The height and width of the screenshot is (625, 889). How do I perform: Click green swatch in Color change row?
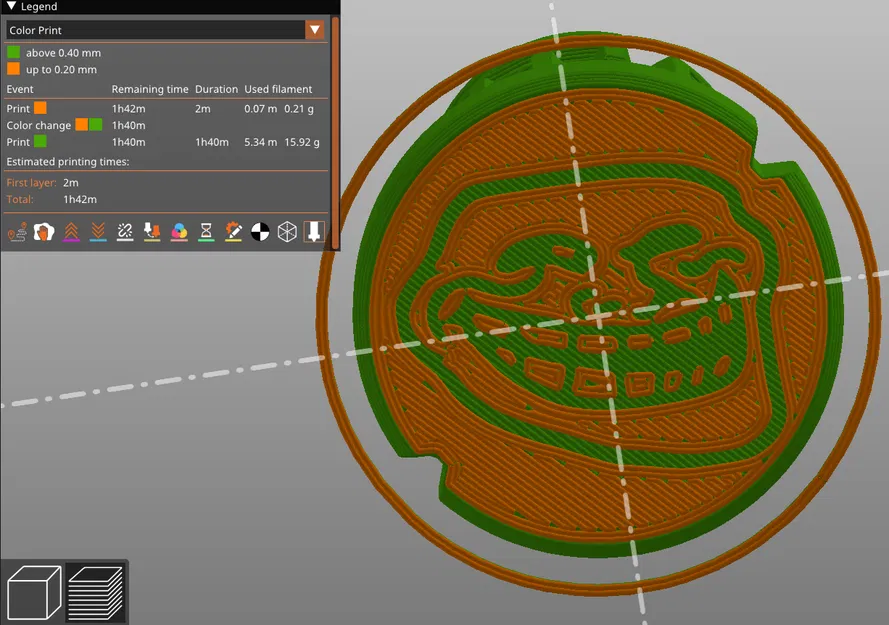(96, 125)
